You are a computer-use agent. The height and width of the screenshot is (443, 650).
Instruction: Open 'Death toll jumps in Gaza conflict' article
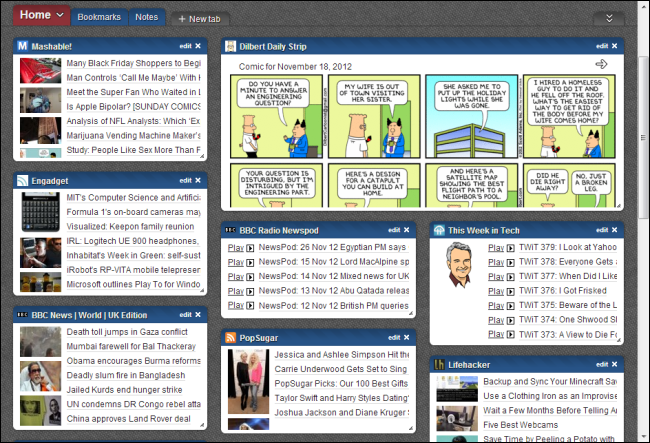(126, 332)
